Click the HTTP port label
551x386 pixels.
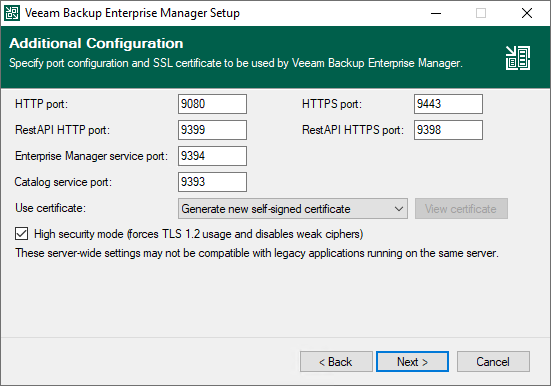[41, 104]
